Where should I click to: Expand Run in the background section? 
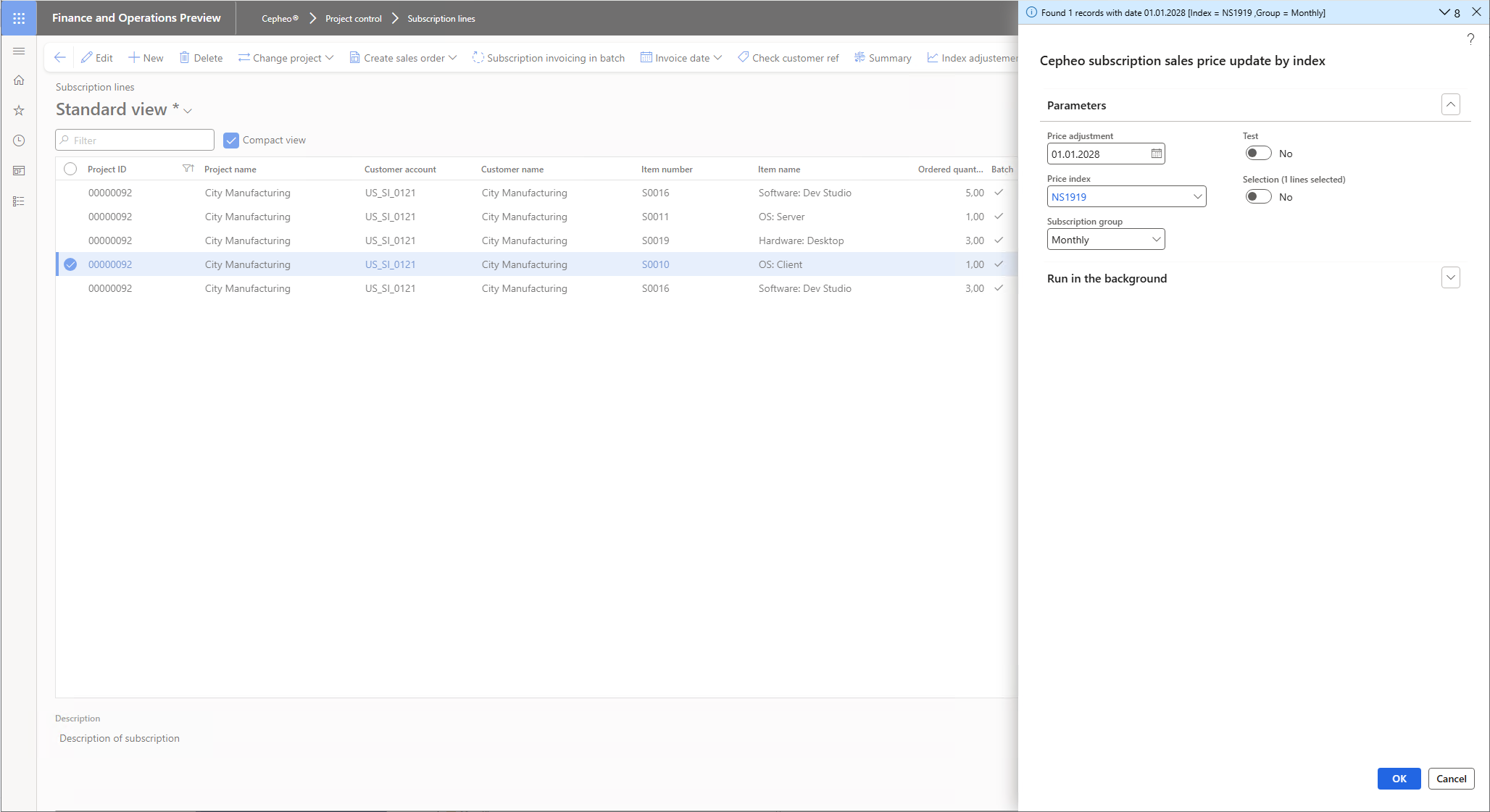(1450, 278)
